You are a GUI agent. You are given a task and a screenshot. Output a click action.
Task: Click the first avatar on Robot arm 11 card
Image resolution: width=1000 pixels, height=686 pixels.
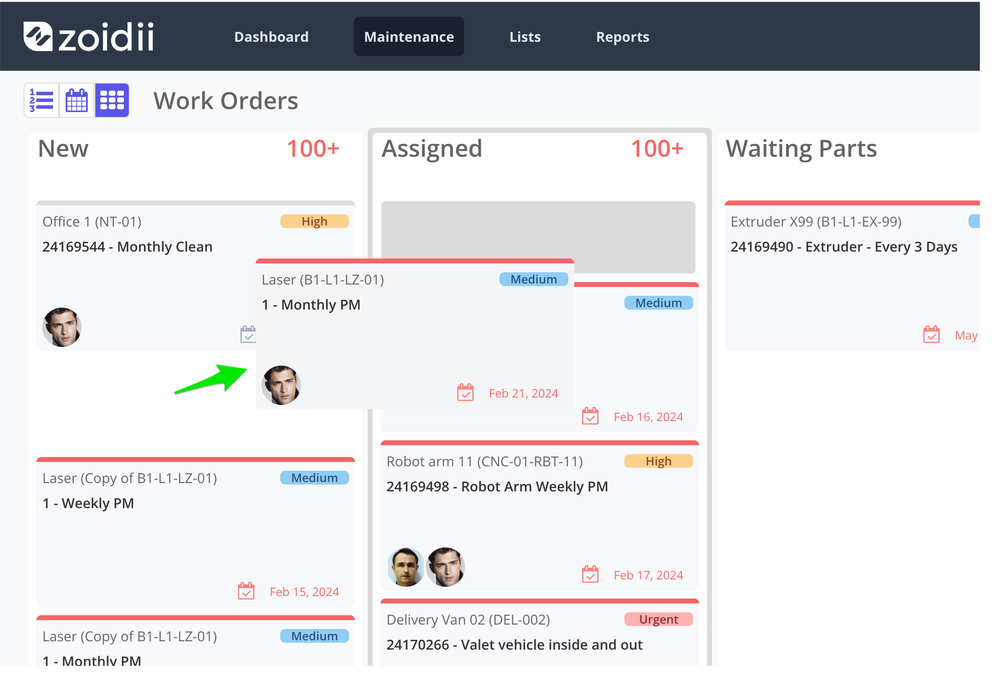click(x=406, y=567)
